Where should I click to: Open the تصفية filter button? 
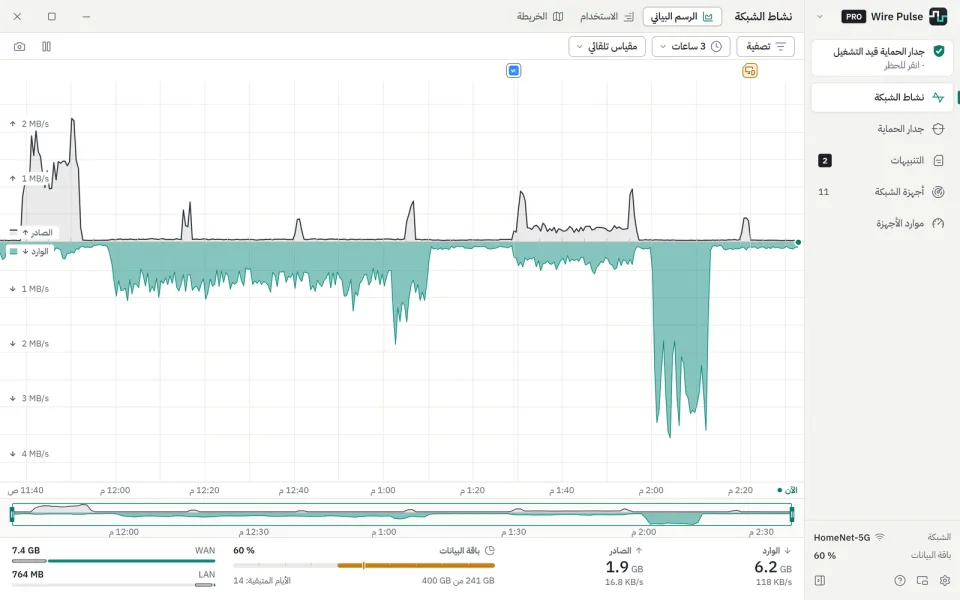pos(765,47)
